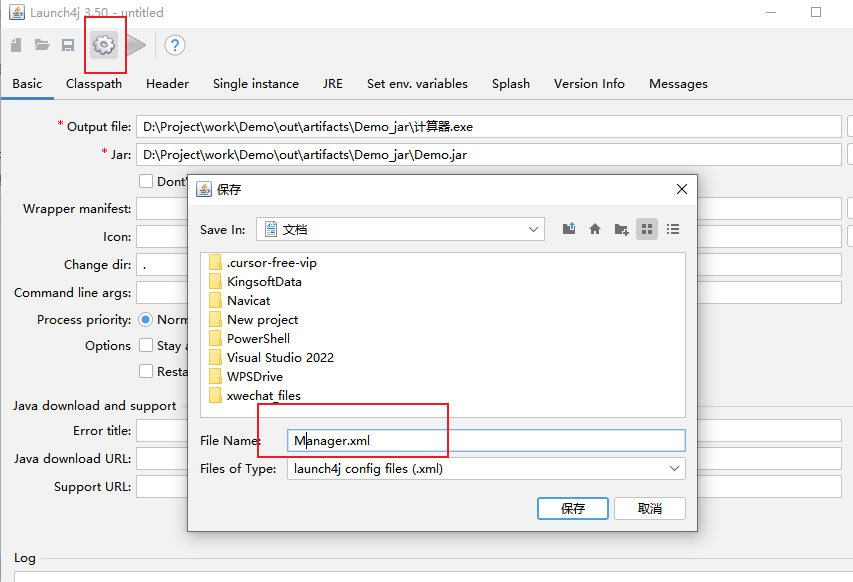The image size is (853, 582).
Task: Select the xwechat_files folder
Action: [255, 396]
